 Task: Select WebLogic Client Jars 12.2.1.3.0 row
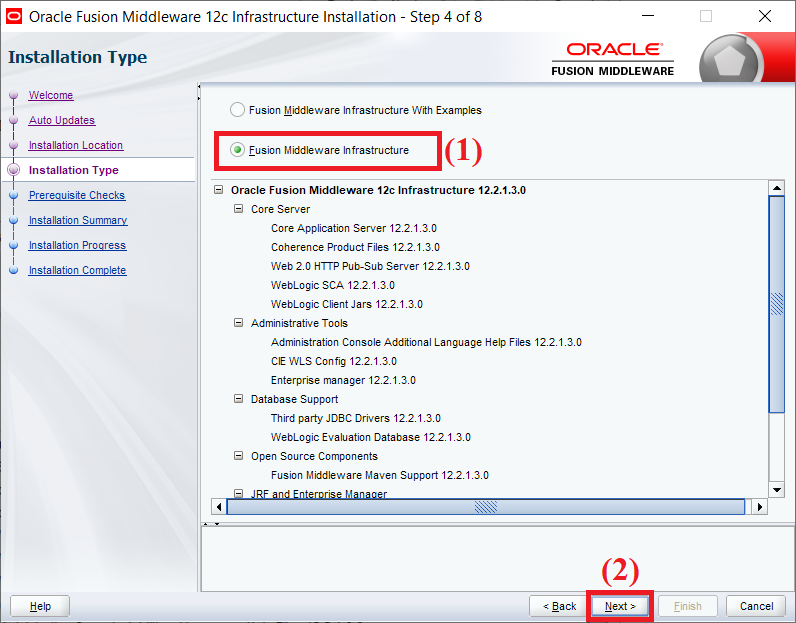(346, 304)
